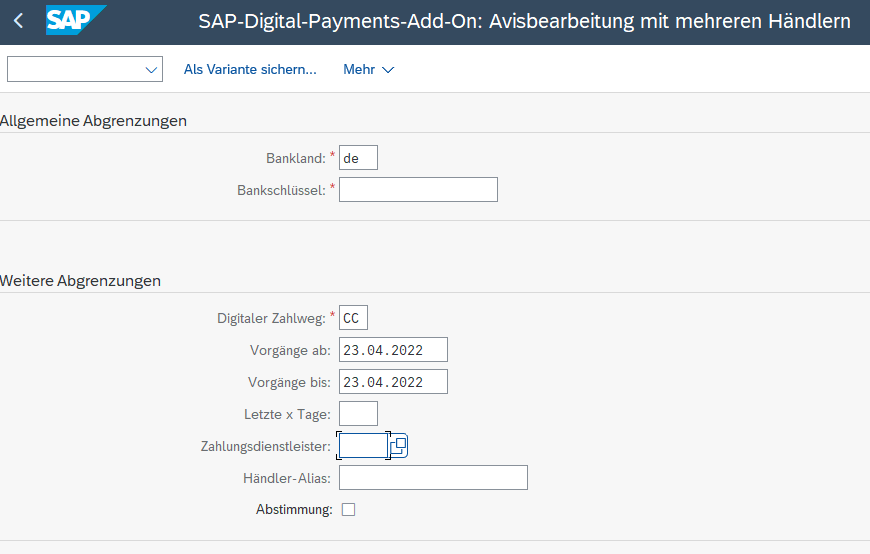Screen dimensions: 870x554
Task: Click the Vorgänge bis date field
Action: tap(393, 382)
